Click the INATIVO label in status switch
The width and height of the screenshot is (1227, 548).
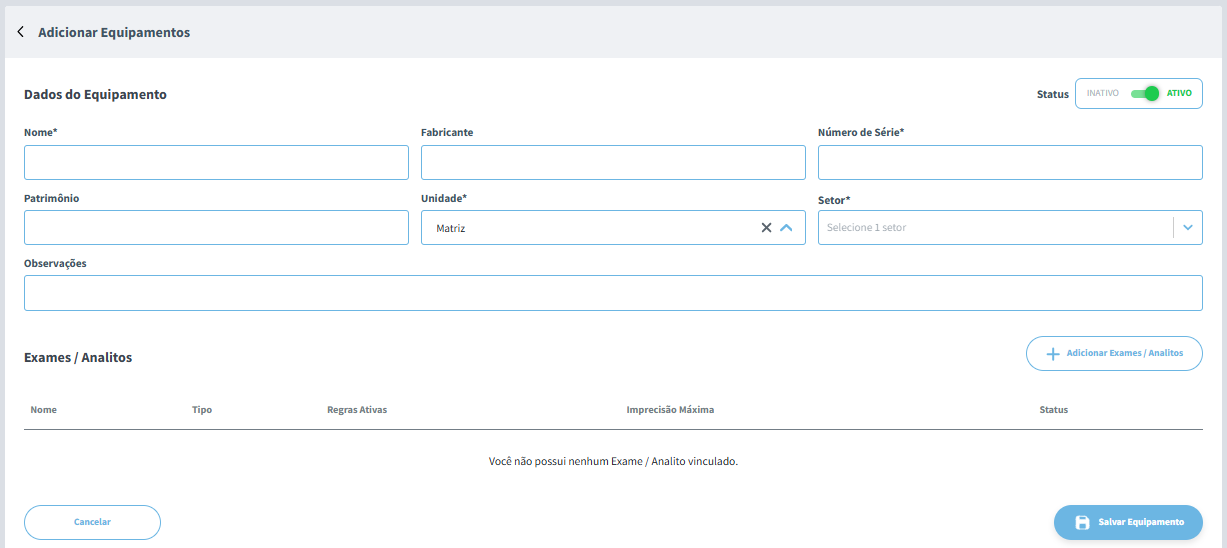click(x=1102, y=93)
